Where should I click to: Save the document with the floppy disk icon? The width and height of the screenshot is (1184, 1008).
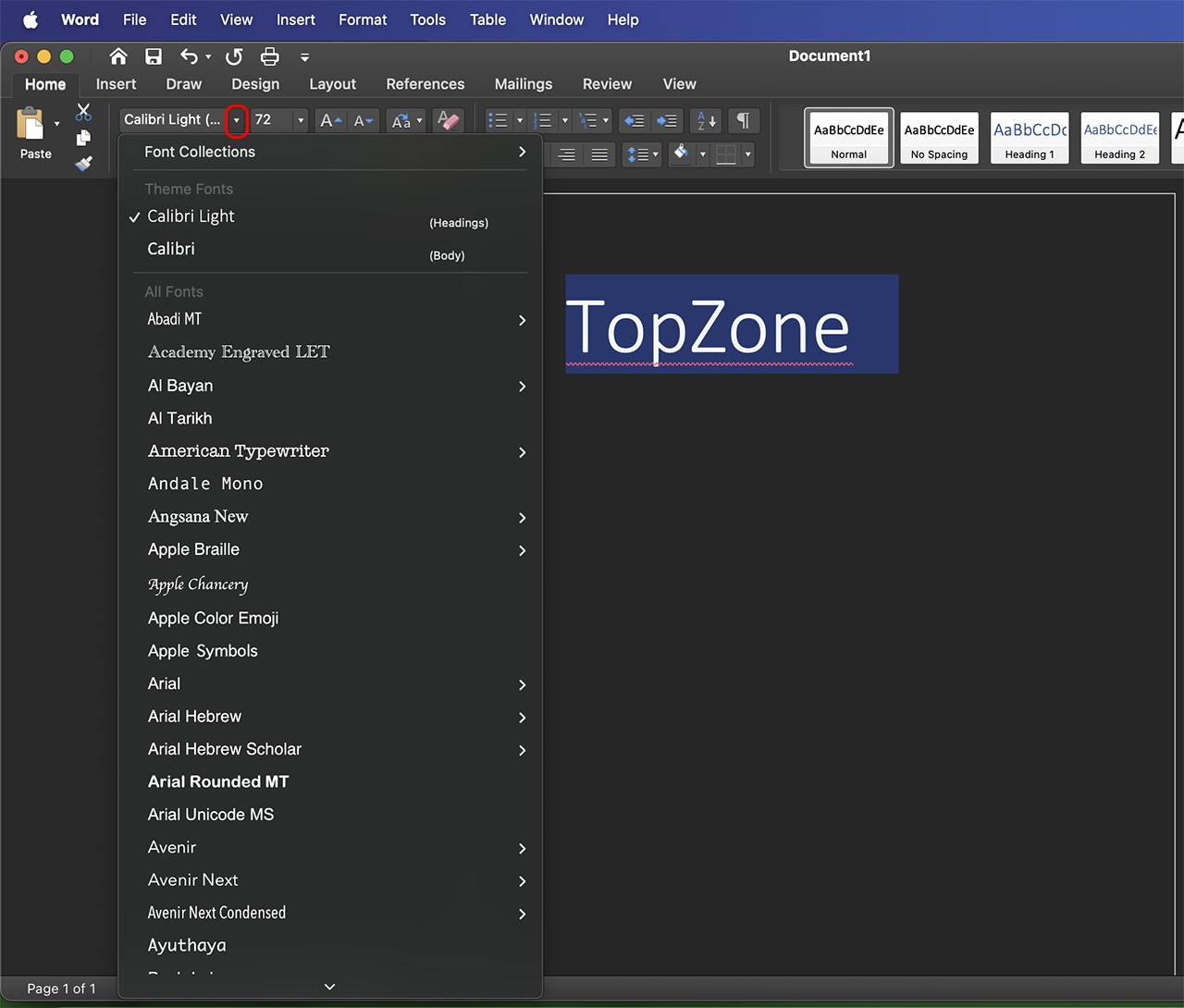click(x=154, y=56)
